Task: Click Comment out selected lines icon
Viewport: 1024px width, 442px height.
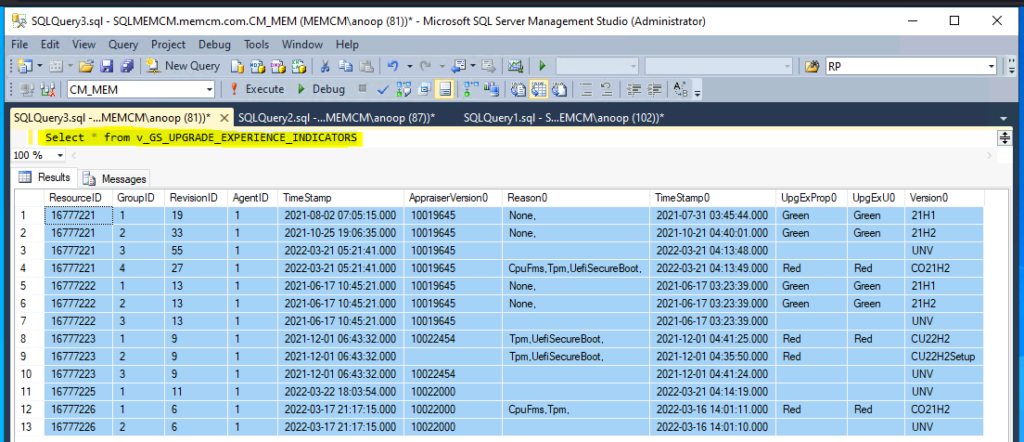Action: coord(587,89)
